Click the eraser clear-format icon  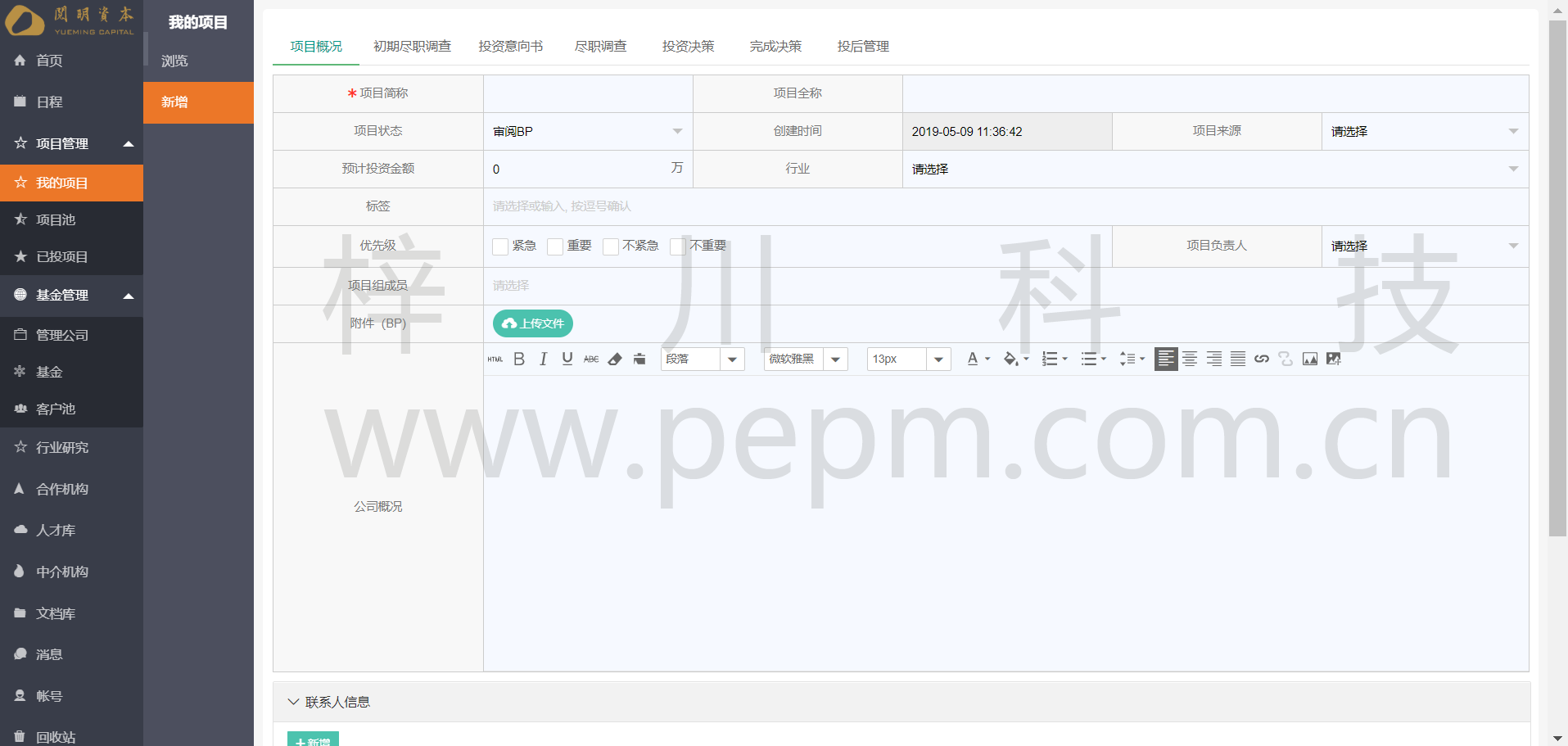[615, 359]
